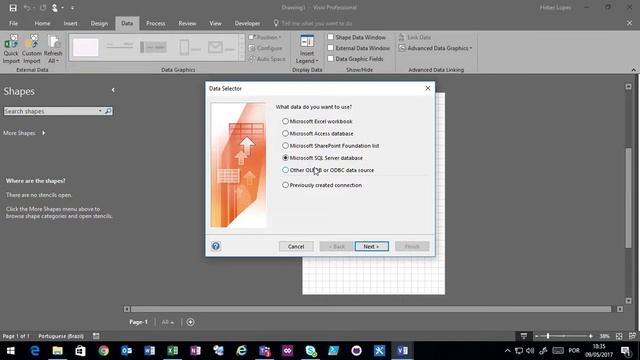Select Microsoft Excel workbook option
The height and width of the screenshot is (360, 640).
[285, 121]
